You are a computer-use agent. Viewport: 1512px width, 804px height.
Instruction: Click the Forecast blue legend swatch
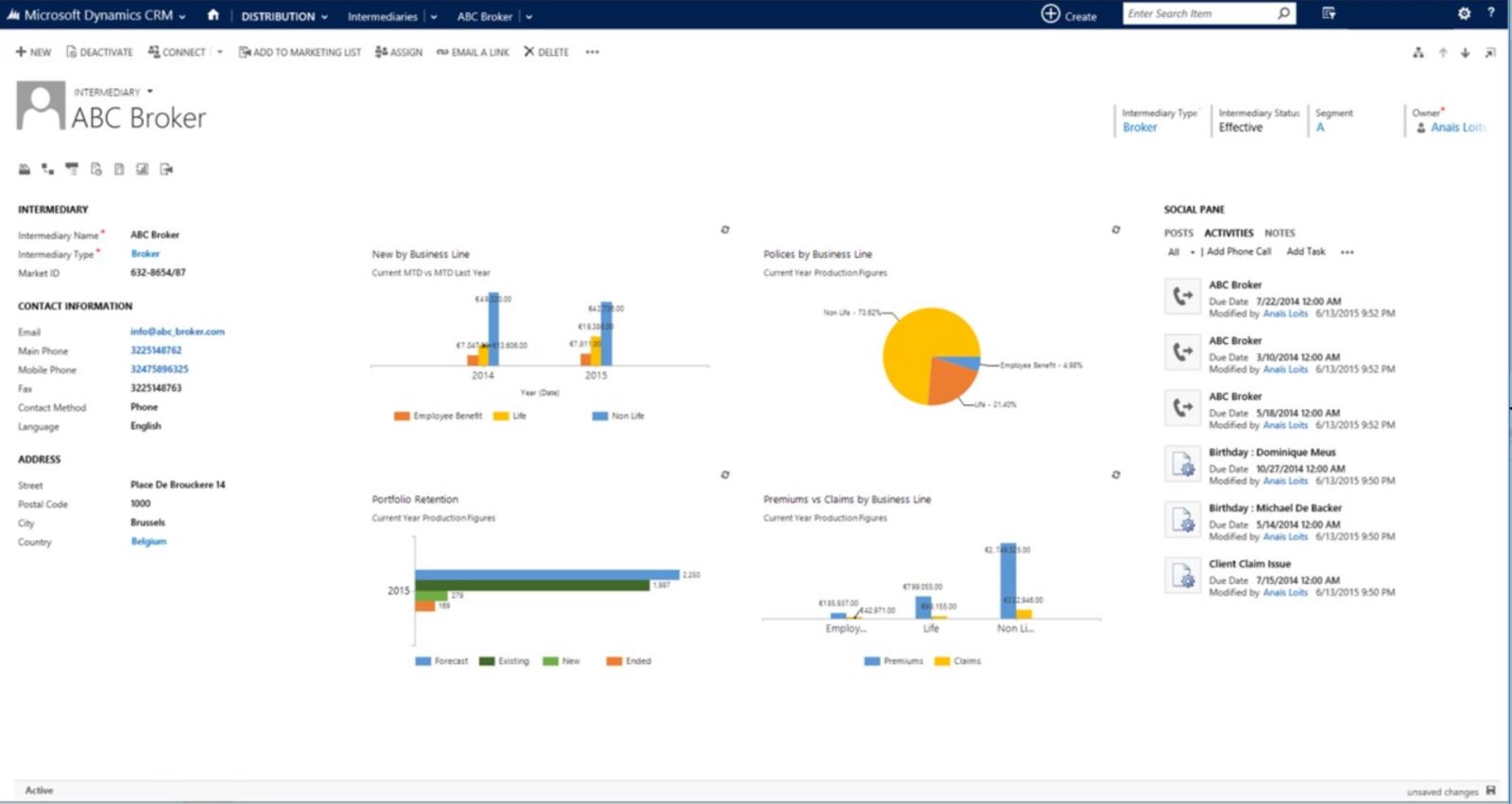(423, 661)
